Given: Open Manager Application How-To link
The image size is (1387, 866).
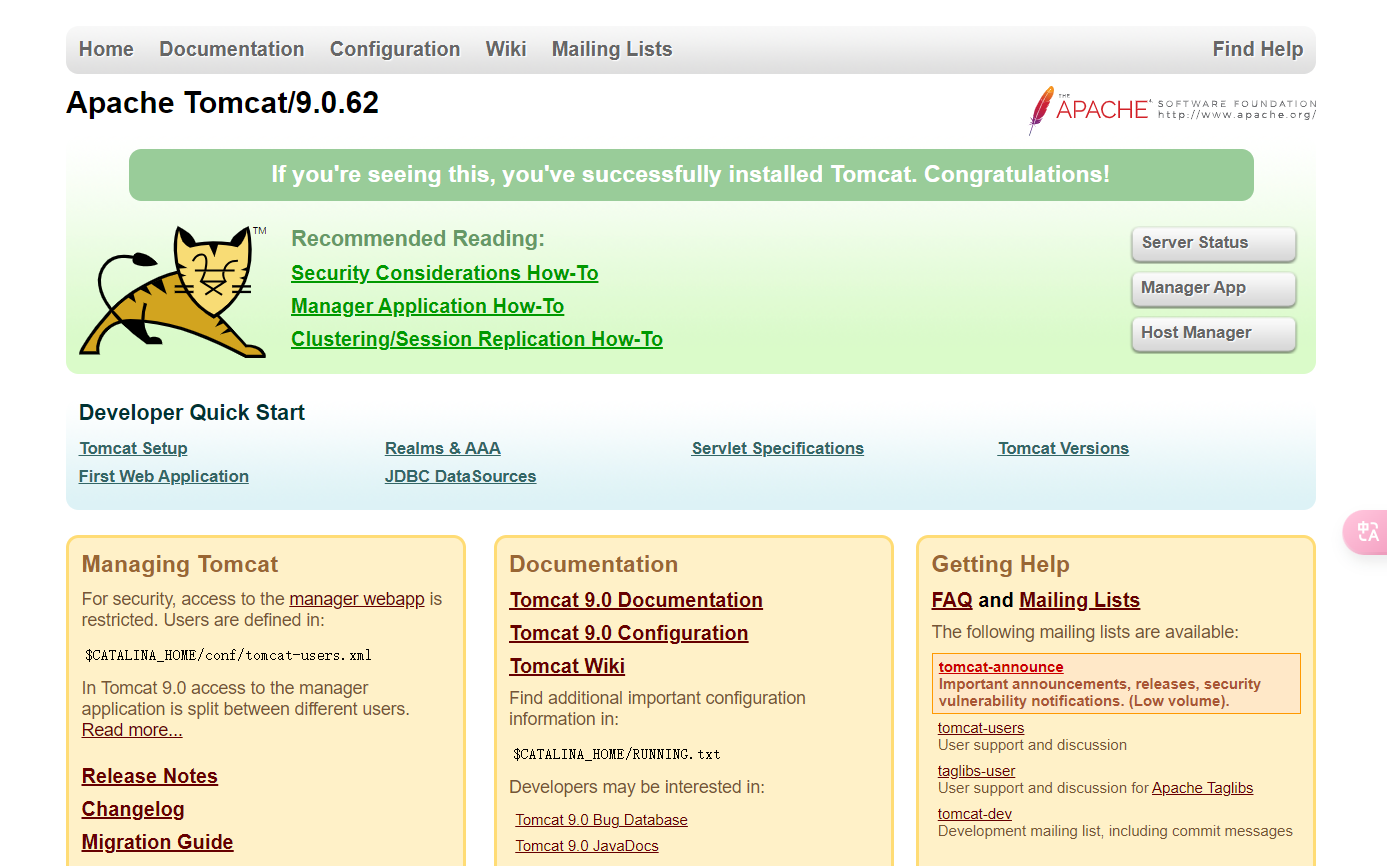Looking at the screenshot, I should tap(427, 306).
